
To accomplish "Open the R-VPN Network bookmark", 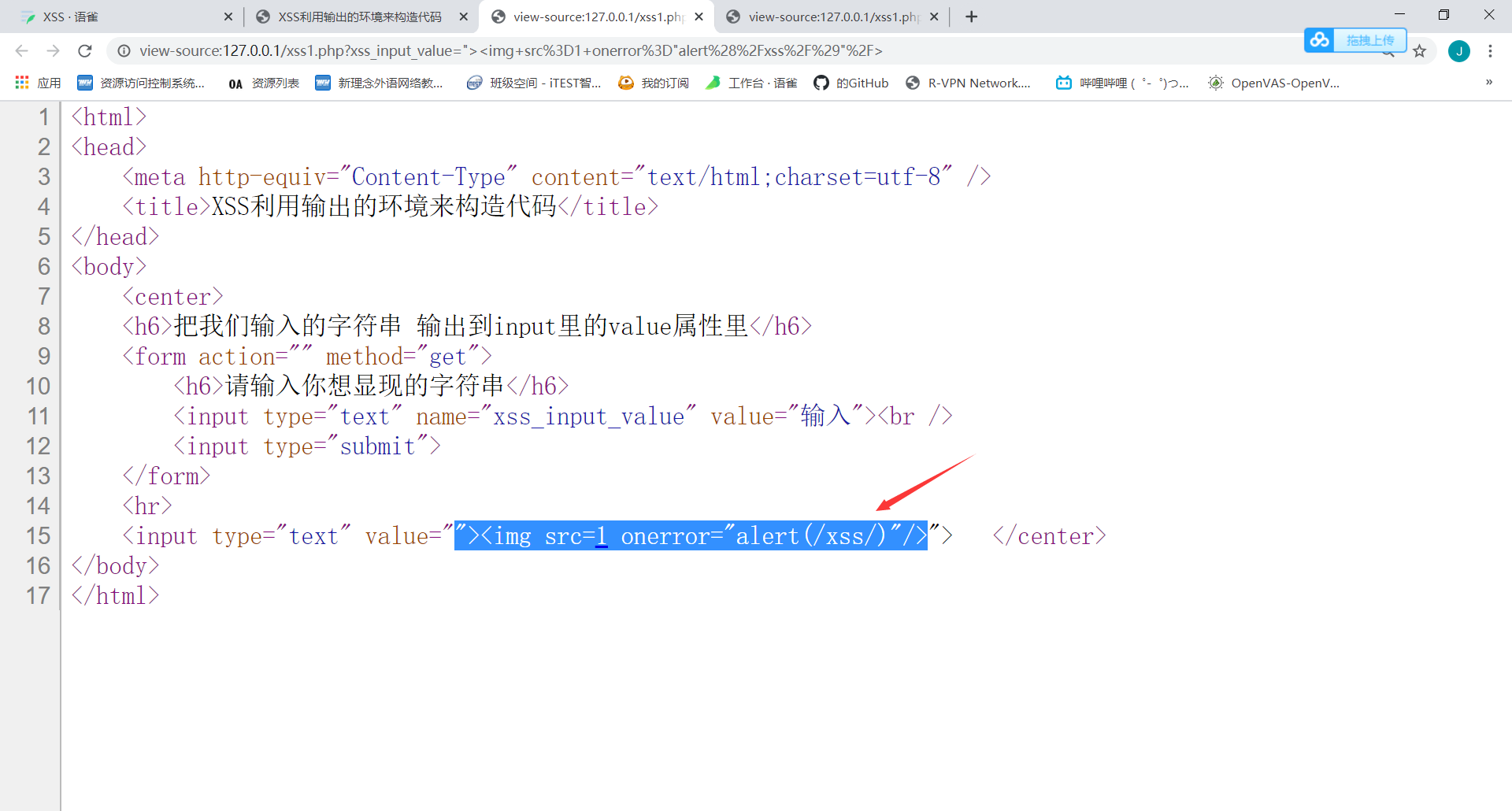I will (x=968, y=83).
